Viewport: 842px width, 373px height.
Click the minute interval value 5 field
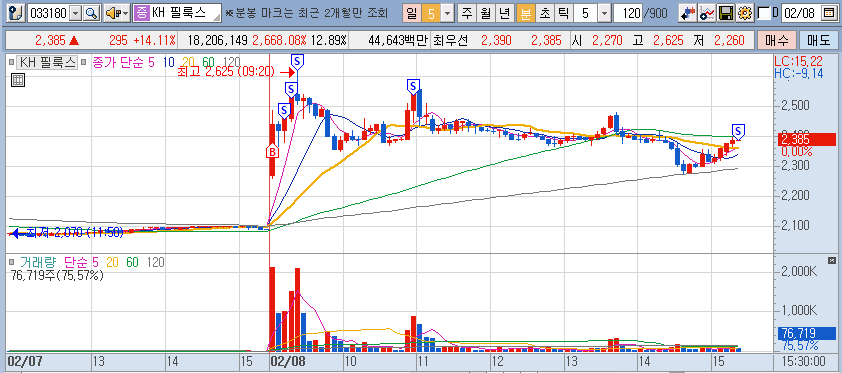pos(585,13)
